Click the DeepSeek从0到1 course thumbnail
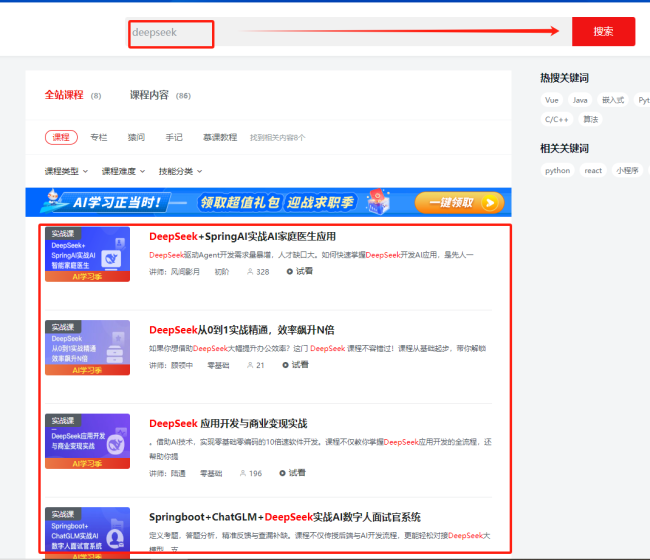 tap(87, 348)
